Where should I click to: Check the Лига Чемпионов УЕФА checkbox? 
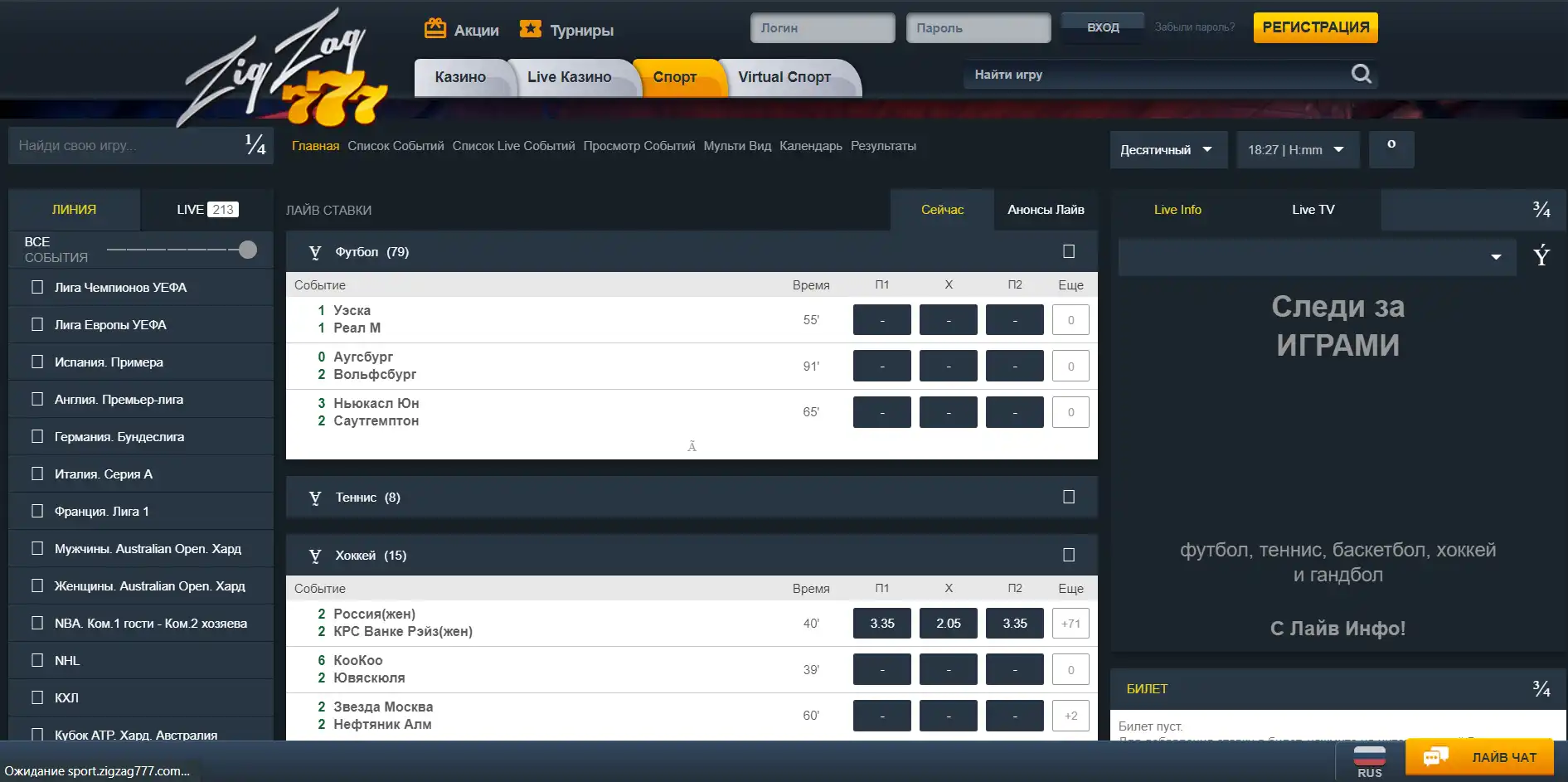pos(37,288)
